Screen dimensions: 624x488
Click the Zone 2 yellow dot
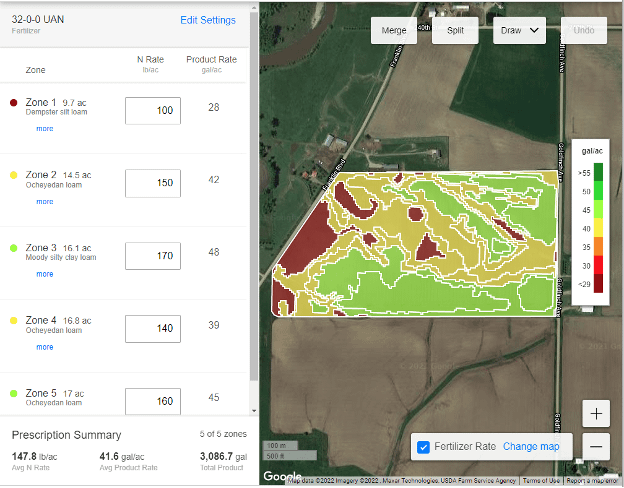coord(13,175)
